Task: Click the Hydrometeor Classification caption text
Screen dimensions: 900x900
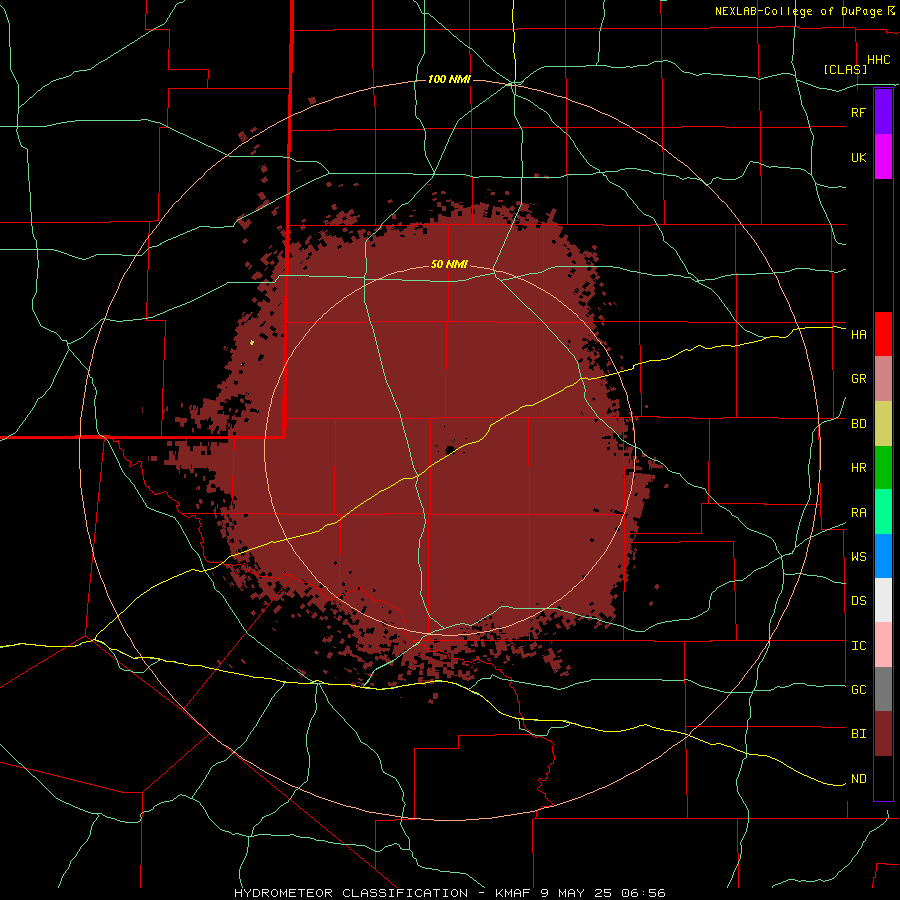Action: point(351,893)
